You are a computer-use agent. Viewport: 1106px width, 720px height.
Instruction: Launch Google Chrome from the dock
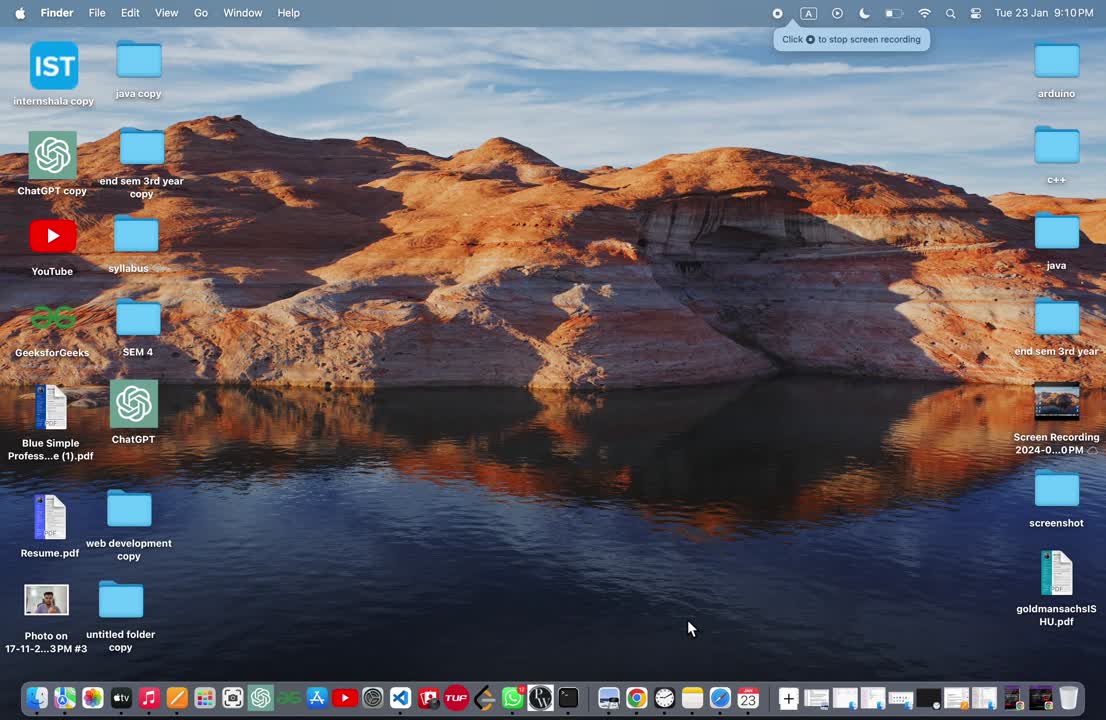(x=636, y=698)
